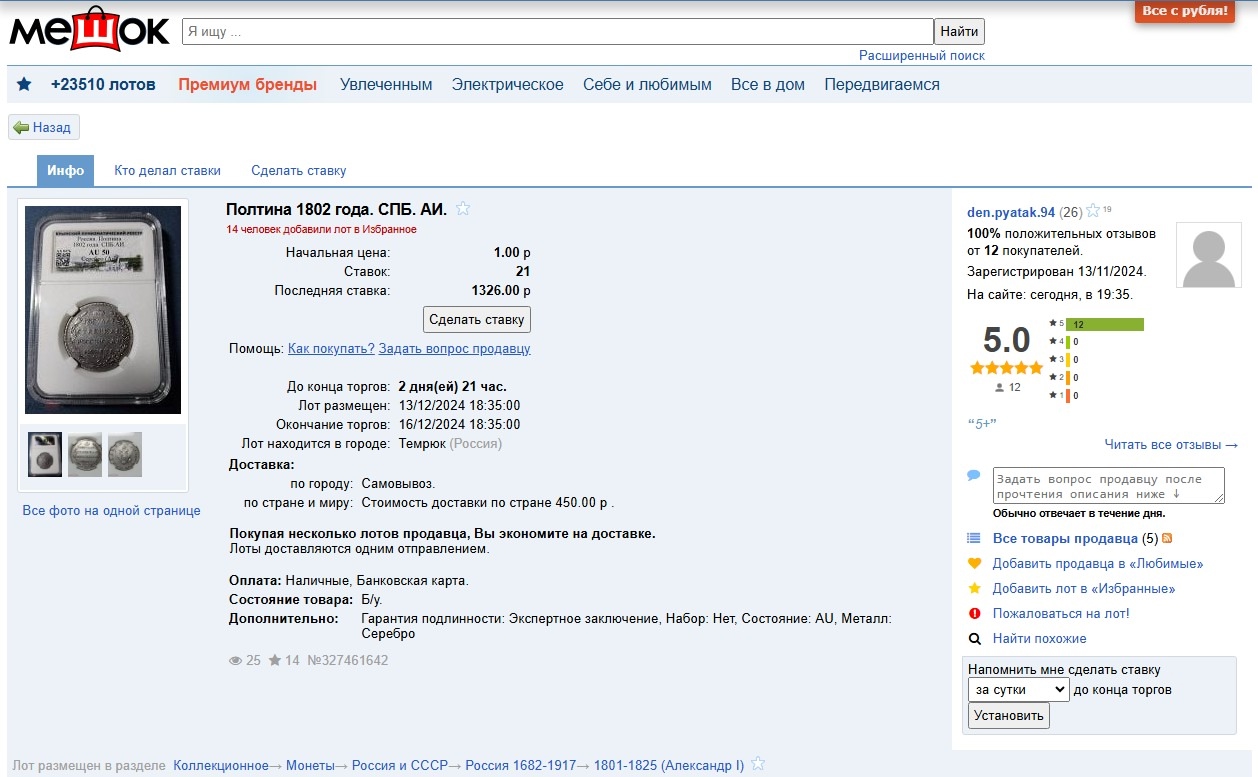Click the 5-star green rating bar
This screenshot has width=1258, height=777.
1107,325
